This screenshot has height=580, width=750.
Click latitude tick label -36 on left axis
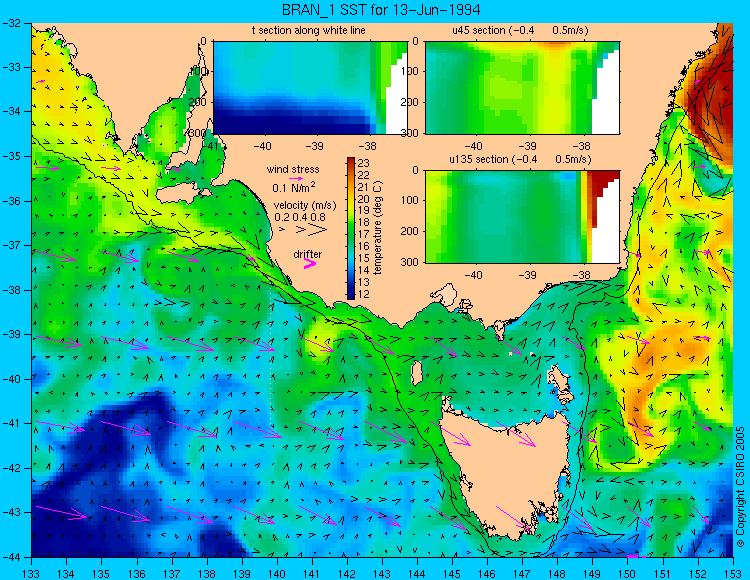click(x=13, y=201)
